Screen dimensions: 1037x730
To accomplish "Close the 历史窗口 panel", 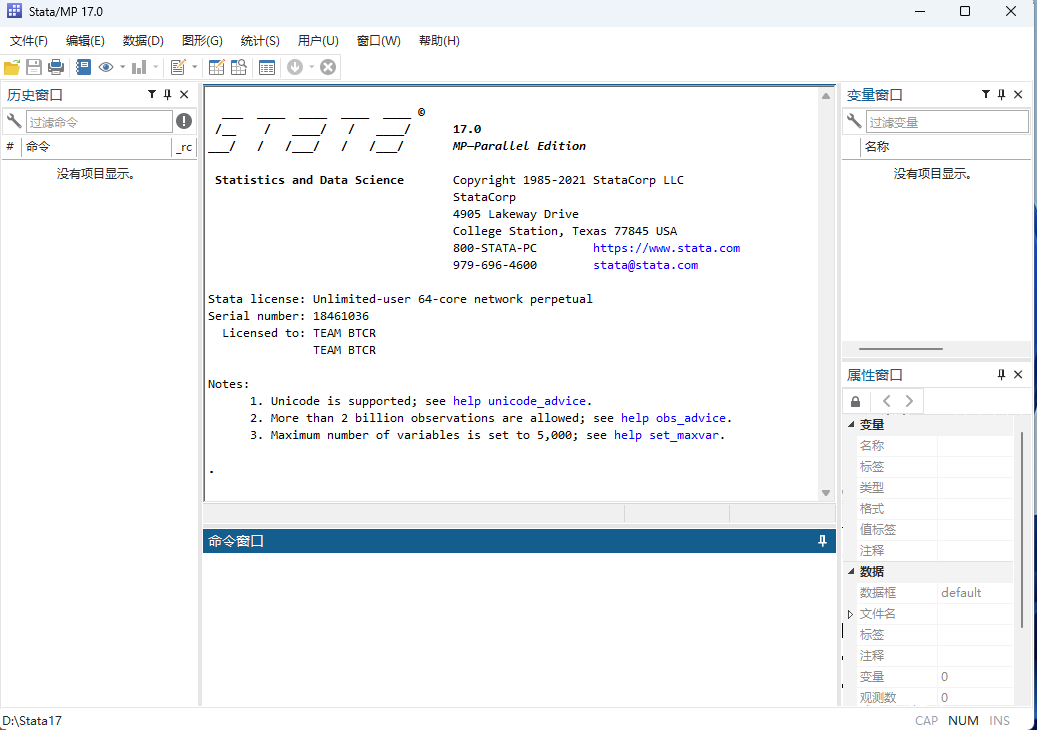I will [185, 95].
